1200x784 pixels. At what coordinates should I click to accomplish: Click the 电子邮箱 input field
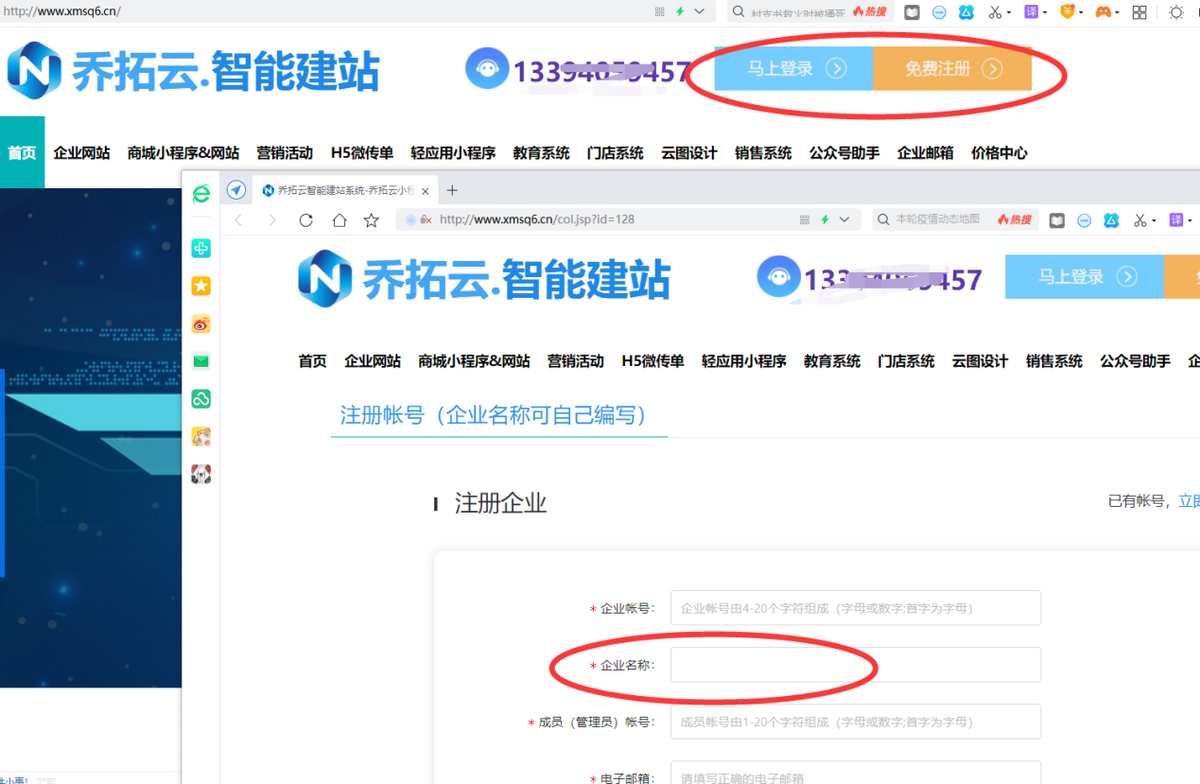855,773
